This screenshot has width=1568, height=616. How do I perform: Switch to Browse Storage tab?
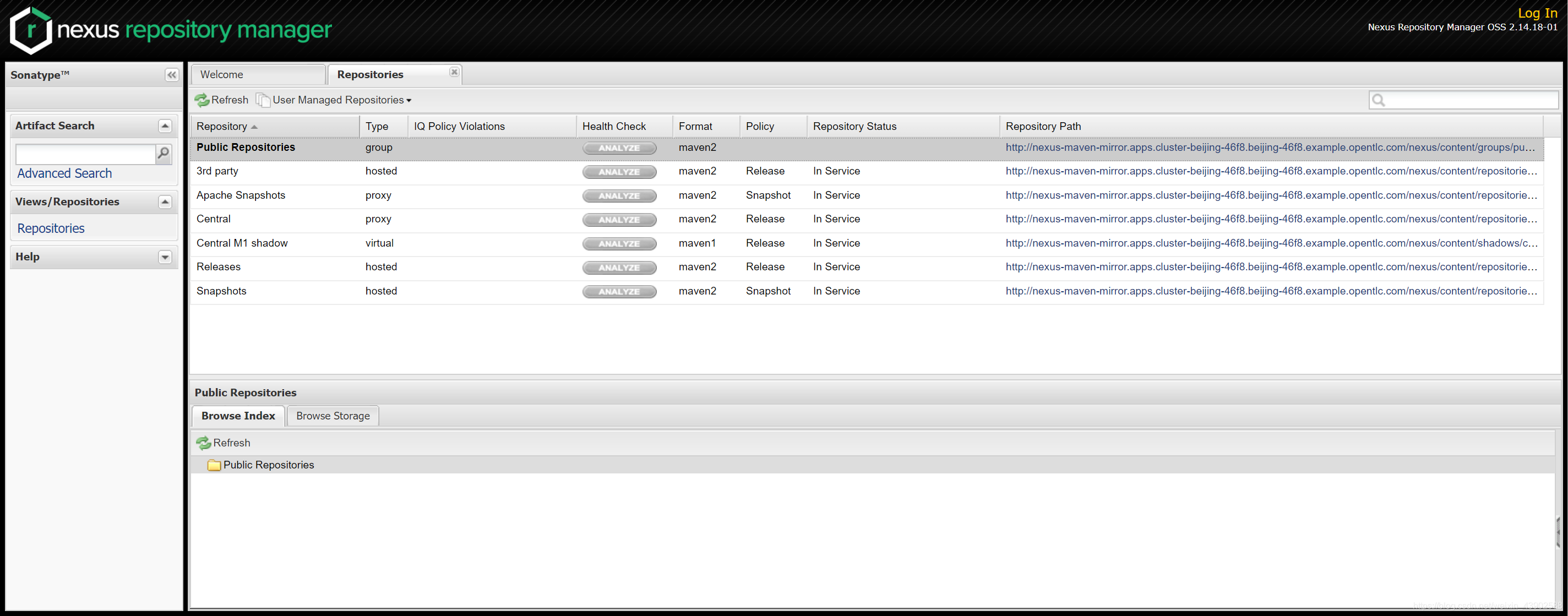(x=333, y=416)
